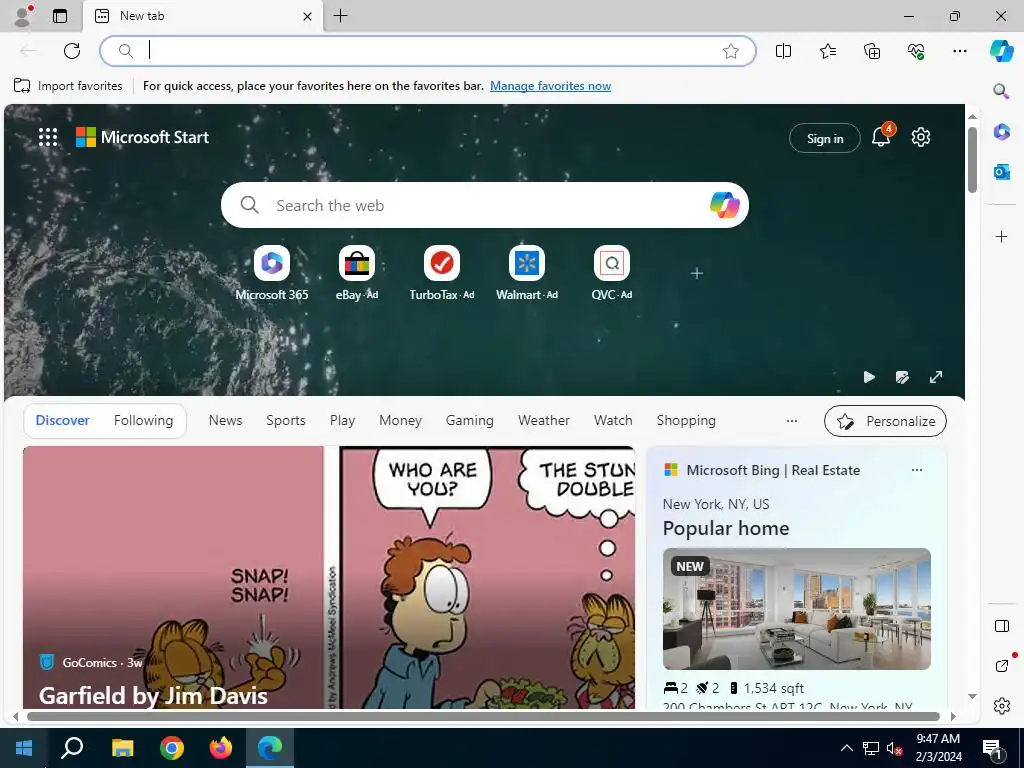Image resolution: width=1024 pixels, height=768 pixels.
Task: Open sidebar settings gear
Action: point(1001,706)
